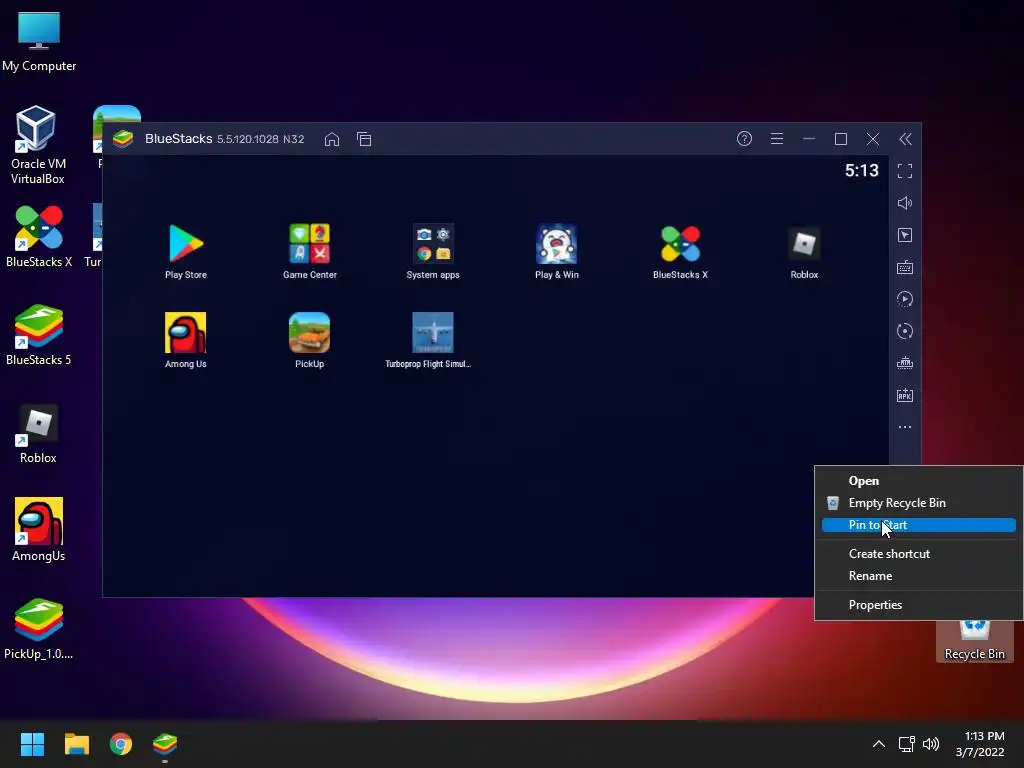The height and width of the screenshot is (768, 1024).
Task: Choose Empty Recycle Bin from the context menu
Action: coord(919,503)
